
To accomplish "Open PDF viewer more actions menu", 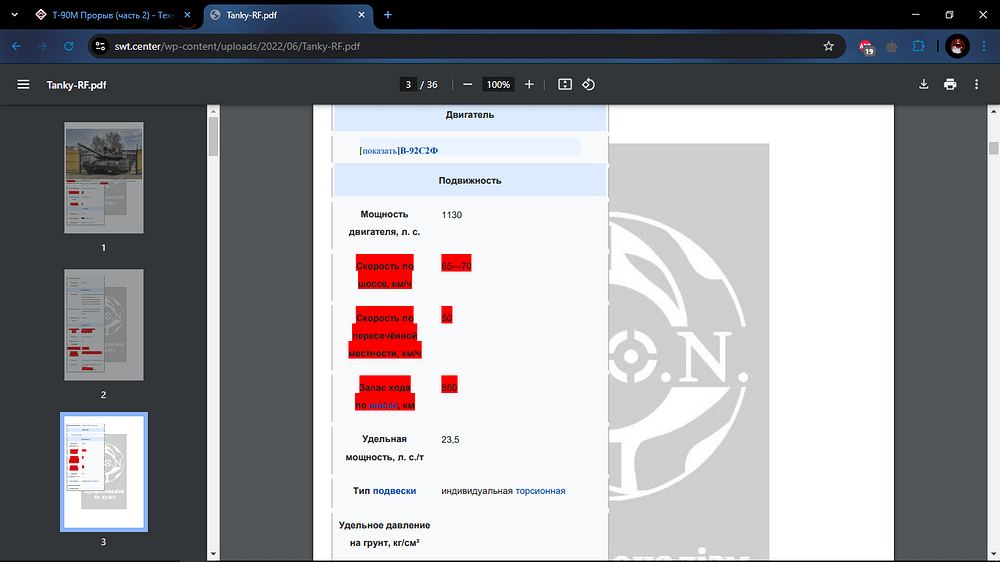I will [976, 85].
